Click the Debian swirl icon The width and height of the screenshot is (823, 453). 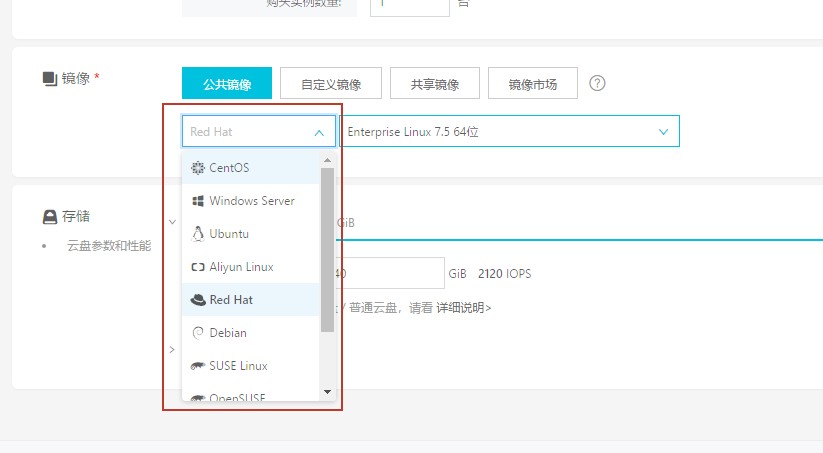coord(197,333)
